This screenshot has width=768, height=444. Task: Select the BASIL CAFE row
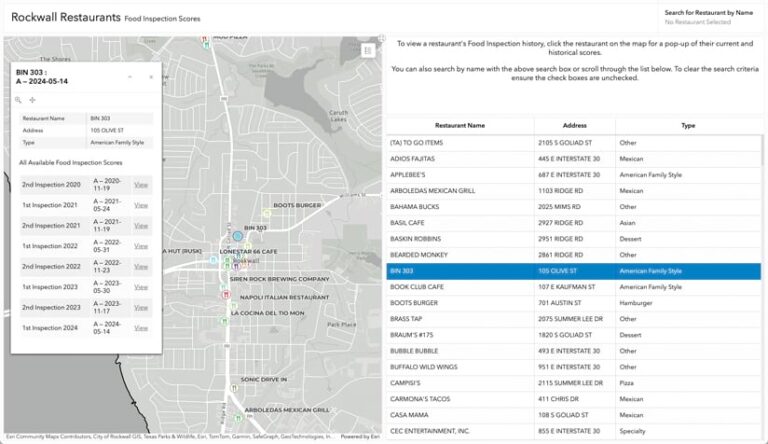pos(574,222)
